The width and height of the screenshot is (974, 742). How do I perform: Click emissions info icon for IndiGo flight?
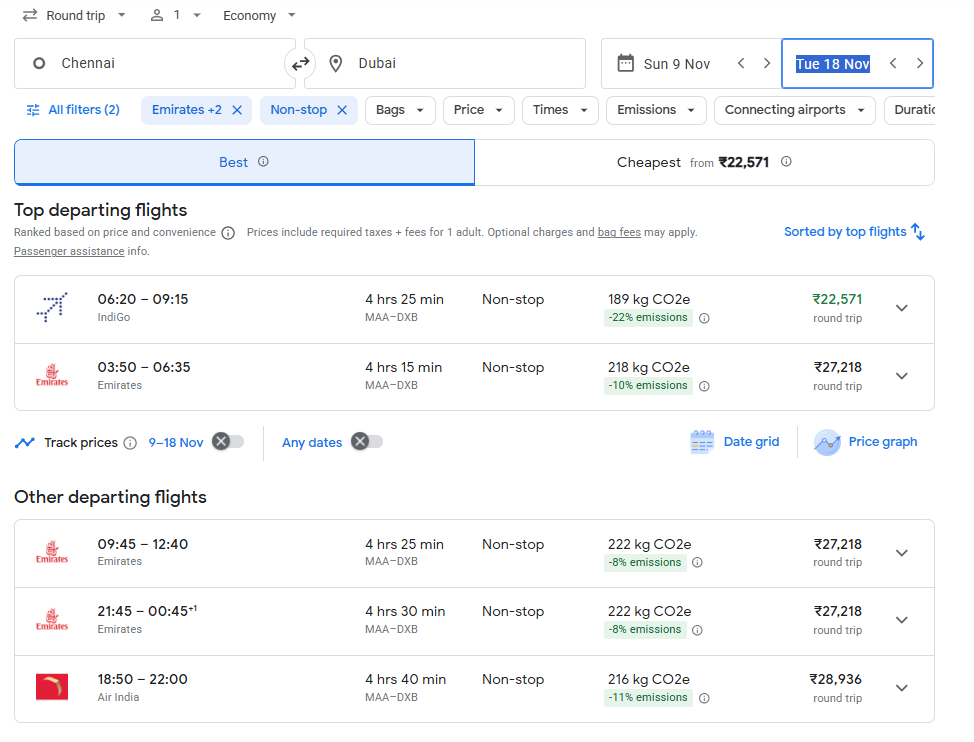click(704, 318)
